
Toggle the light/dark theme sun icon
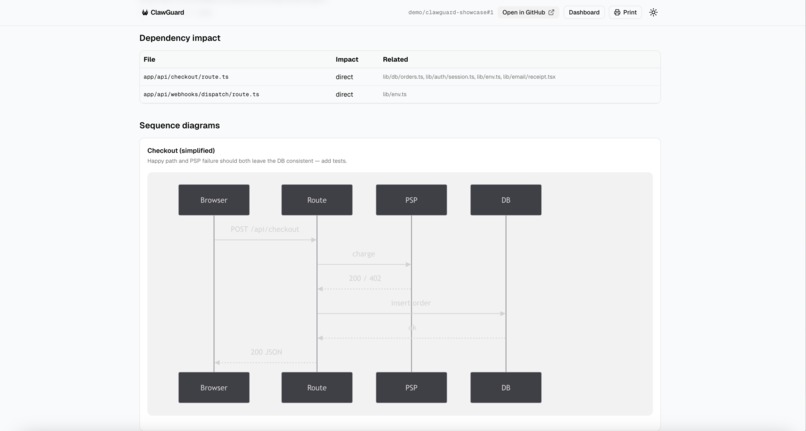[653, 12]
